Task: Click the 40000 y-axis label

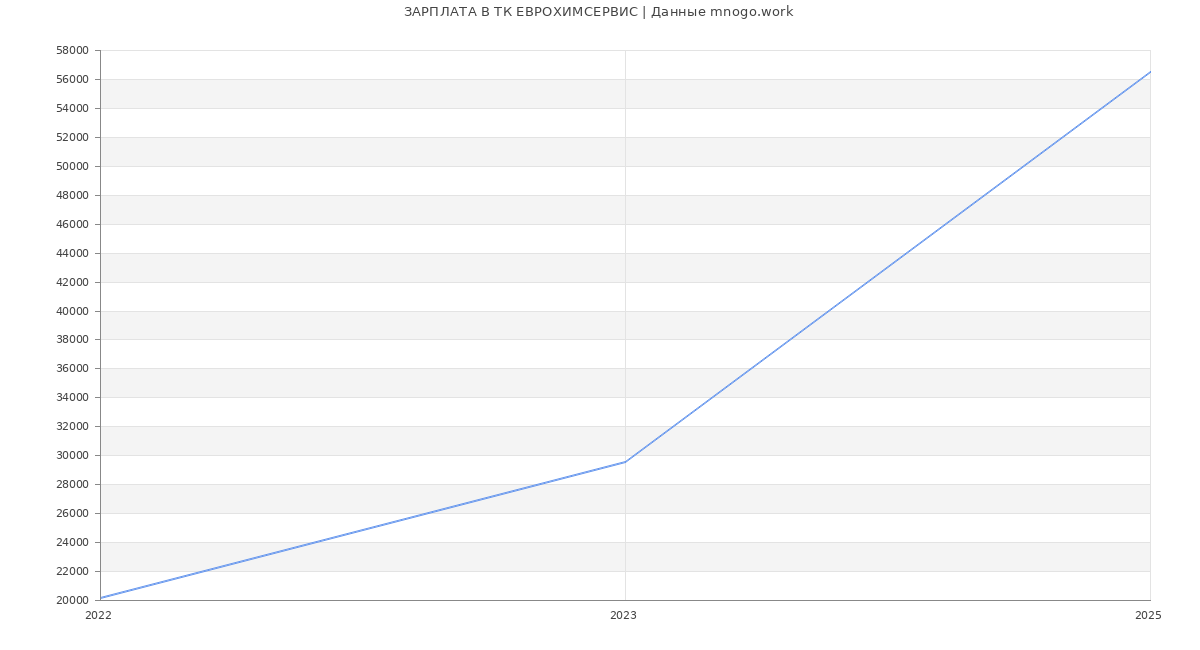Action: [71, 311]
